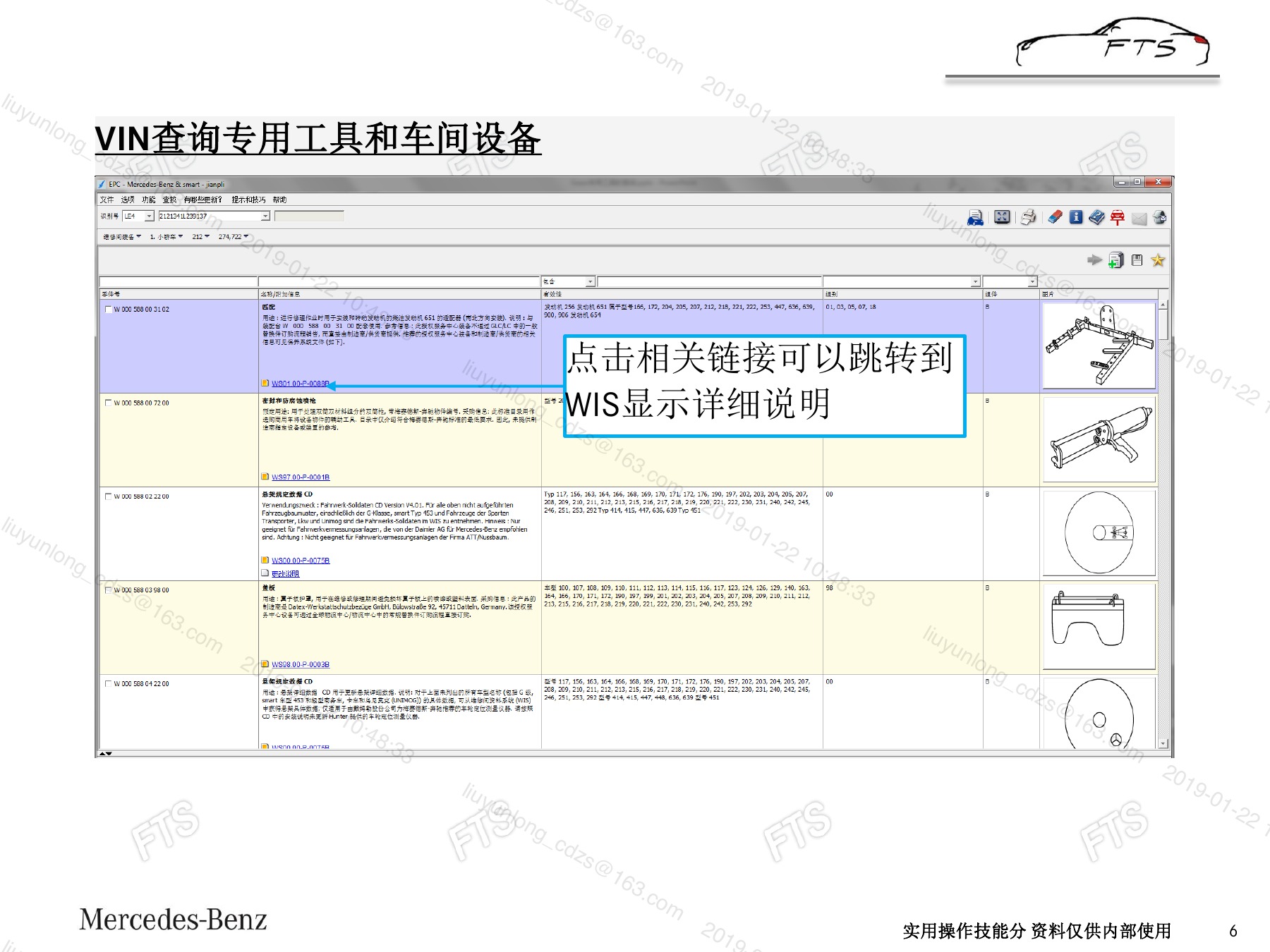Open the 包含 filter condition dropdown

[591, 281]
